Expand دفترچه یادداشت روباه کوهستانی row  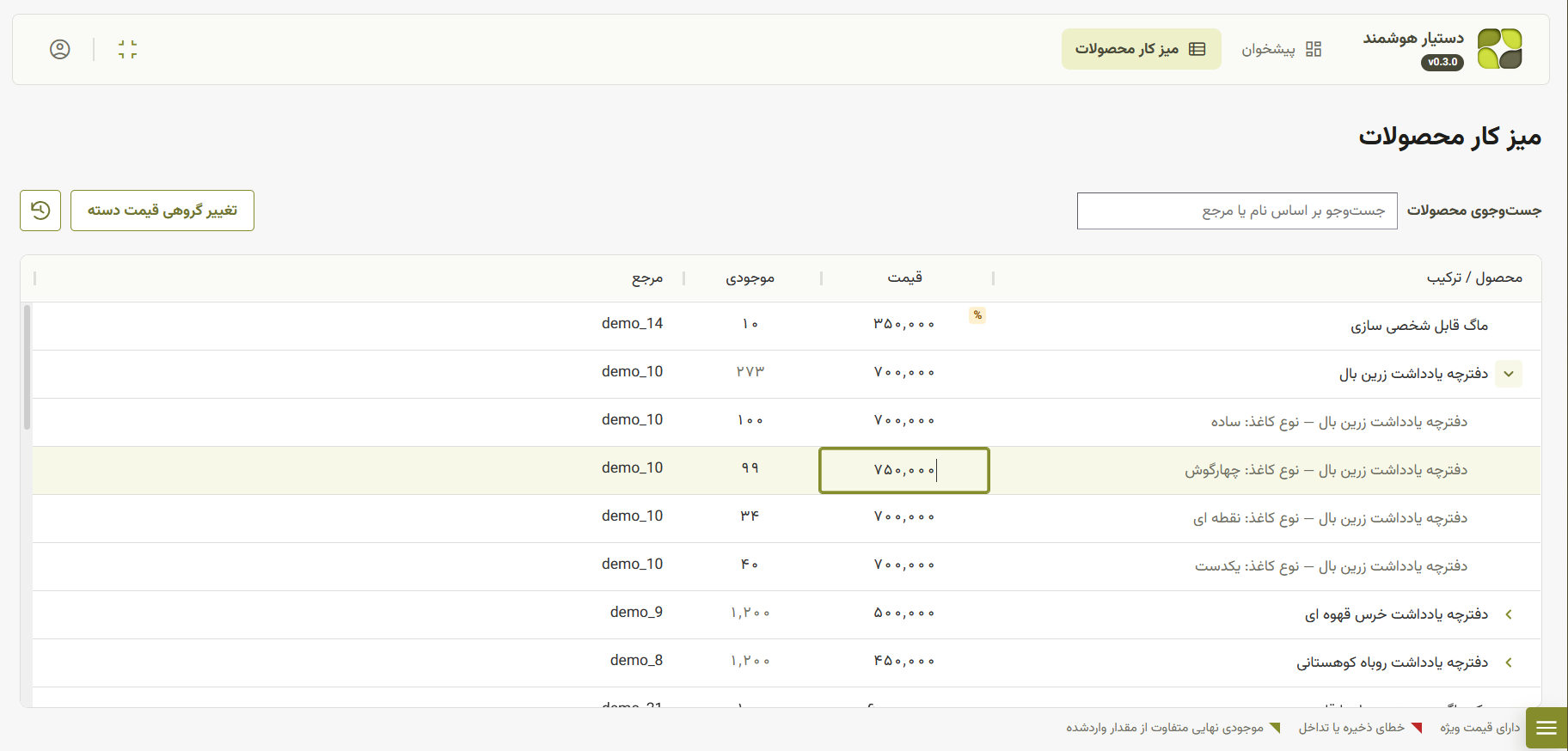coord(1509,662)
